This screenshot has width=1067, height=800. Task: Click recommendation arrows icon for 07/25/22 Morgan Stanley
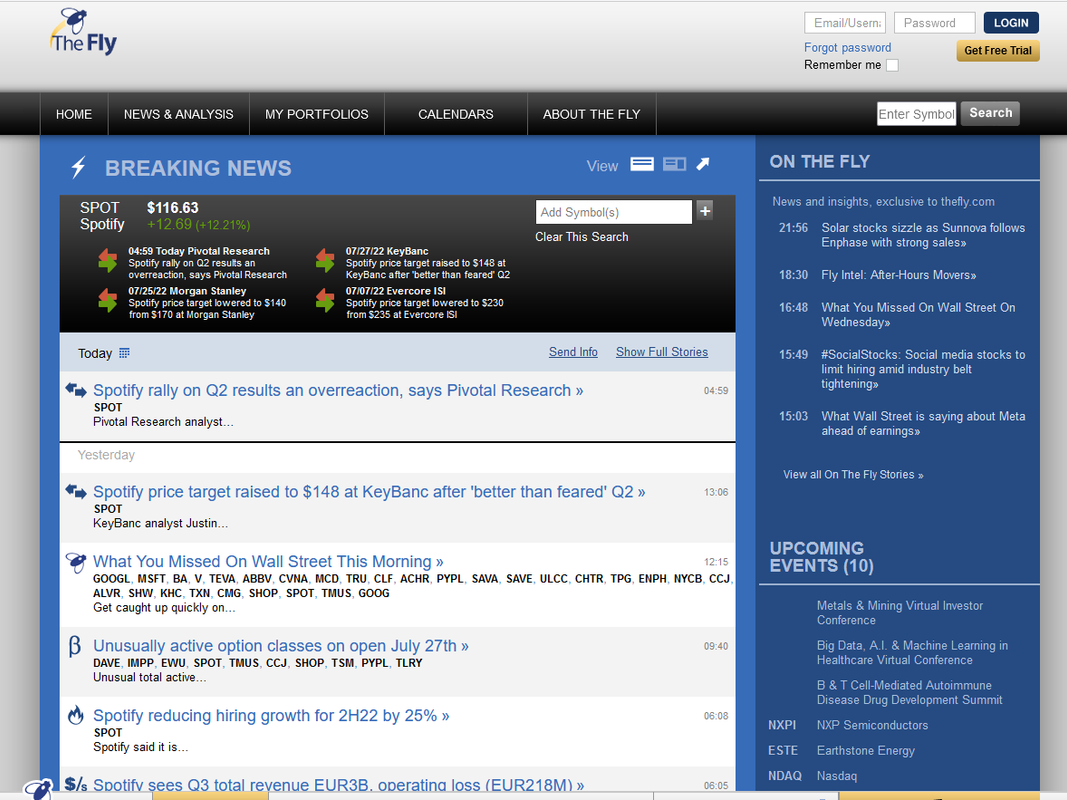(x=108, y=300)
